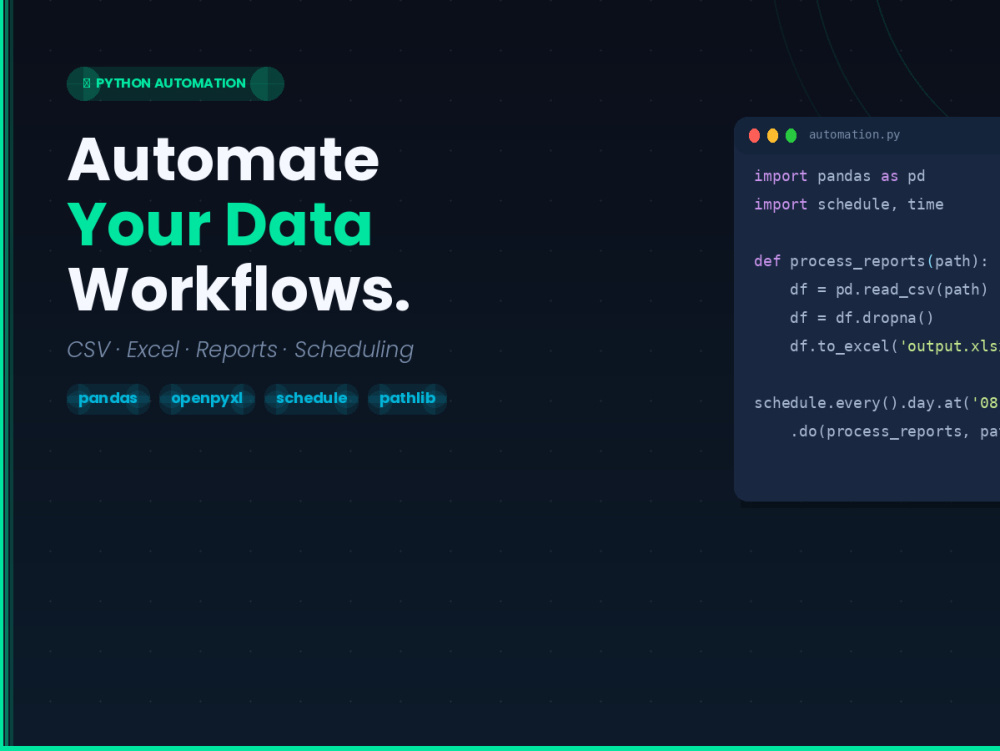Click the 'Automate' headline word
The height and width of the screenshot is (751, 1000).
(223, 159)
